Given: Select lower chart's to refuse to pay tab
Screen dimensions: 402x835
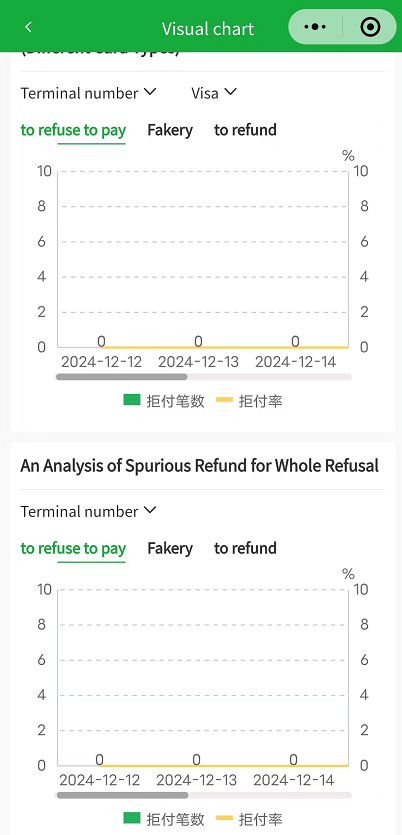Looking at the screenshot, I should [x=73, y=548].
